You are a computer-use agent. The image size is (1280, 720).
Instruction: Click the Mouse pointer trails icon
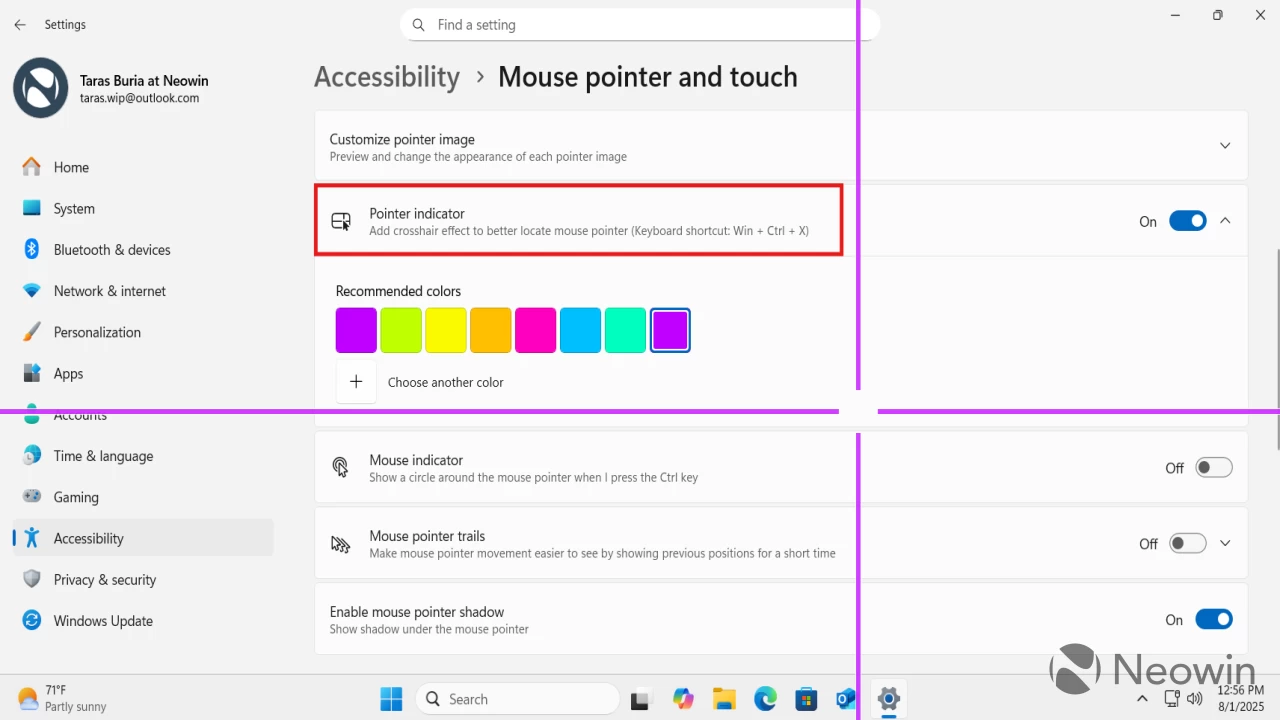341,544
